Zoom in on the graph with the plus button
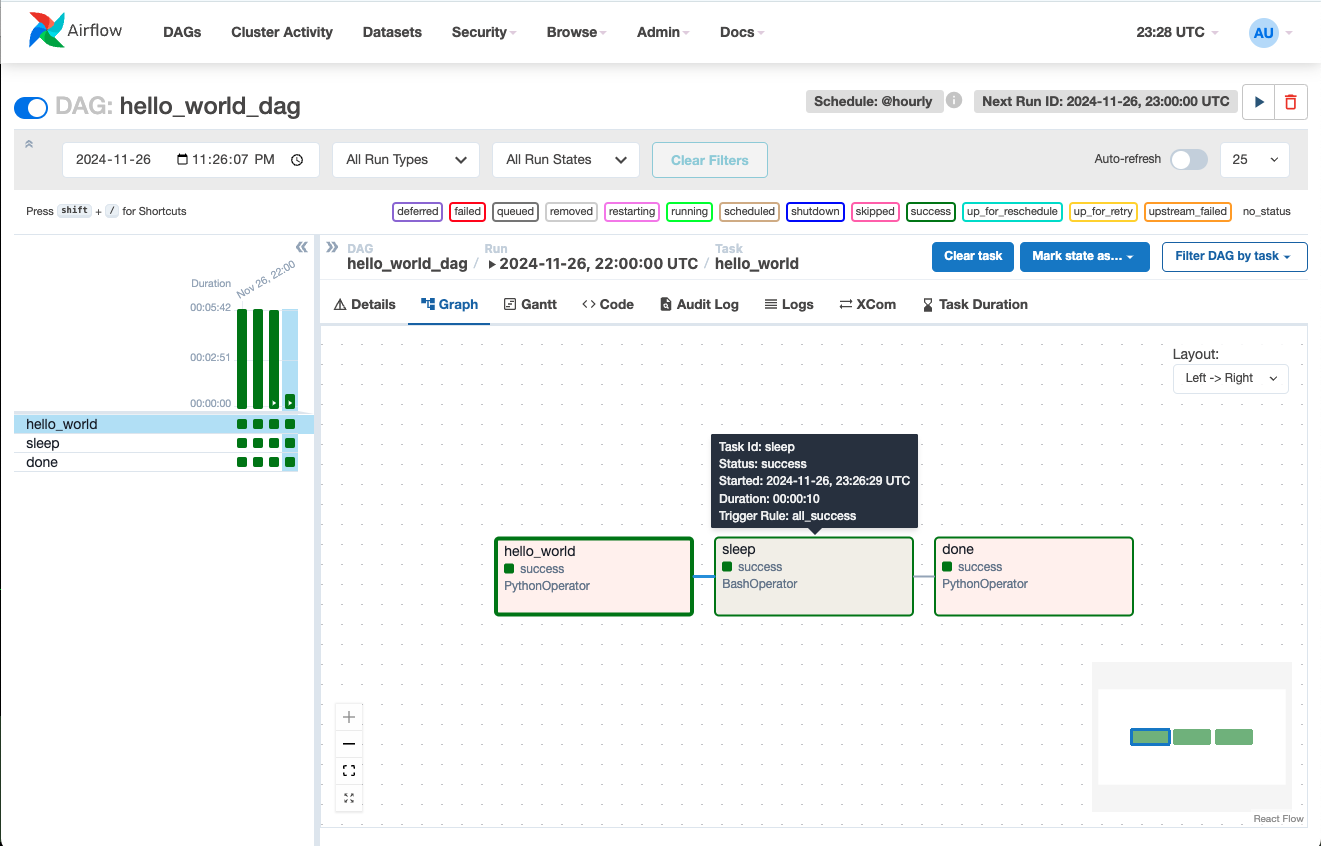 [x=349, y=717]
